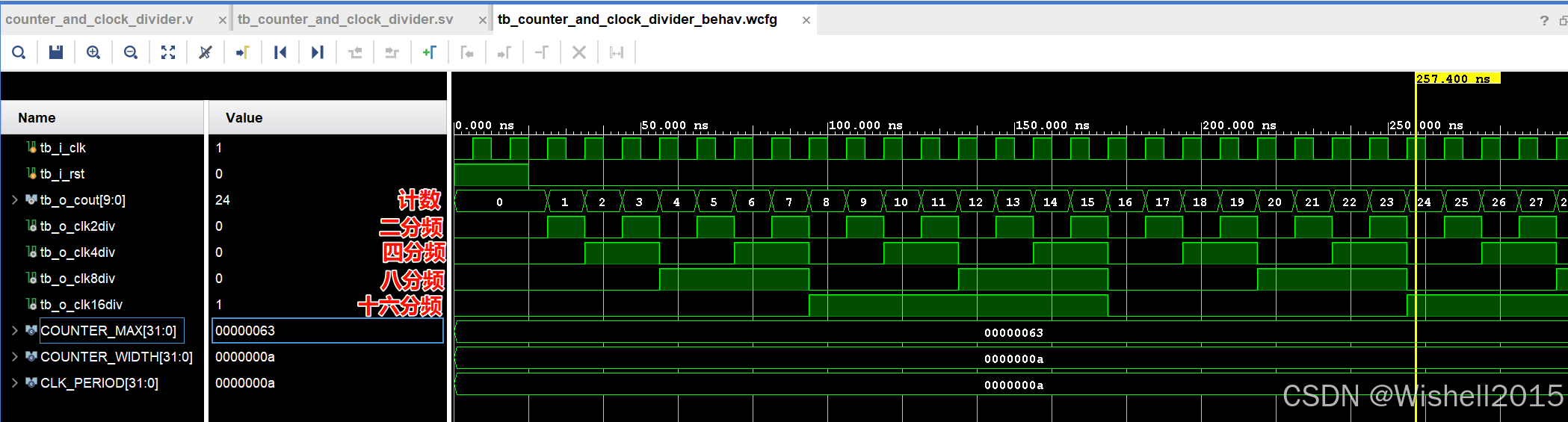Click the swap cursors icon
The image size is (1568, 422).
pos(542,52)
